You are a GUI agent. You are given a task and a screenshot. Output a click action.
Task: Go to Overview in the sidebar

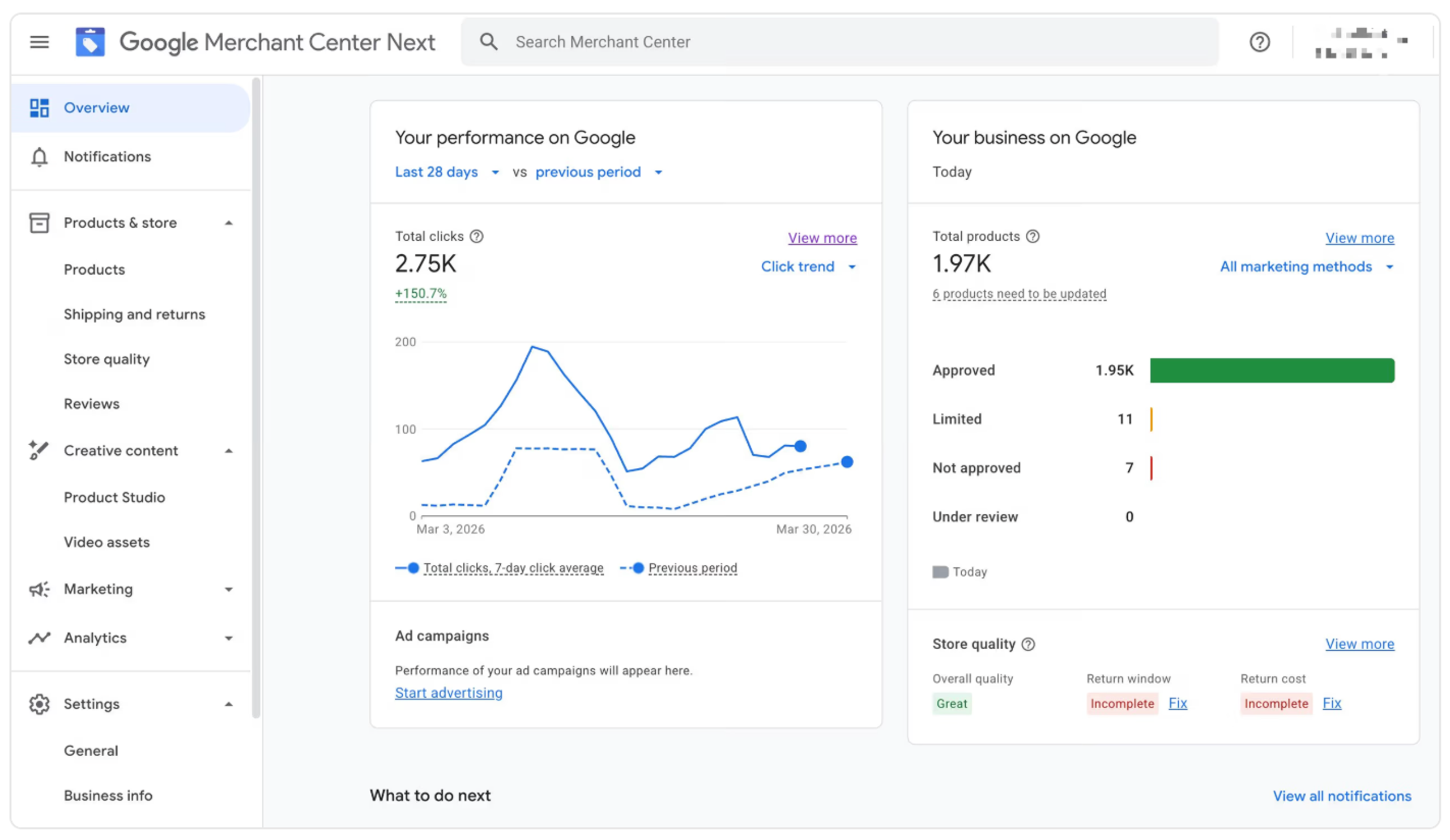click(x=131, y=108)
